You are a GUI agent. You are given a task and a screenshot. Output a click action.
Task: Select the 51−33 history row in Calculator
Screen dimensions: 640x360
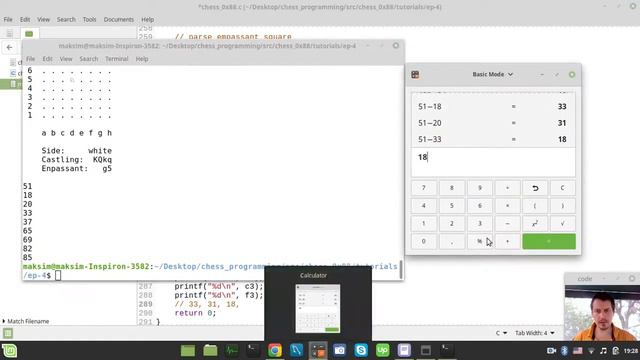click(493, 139)
